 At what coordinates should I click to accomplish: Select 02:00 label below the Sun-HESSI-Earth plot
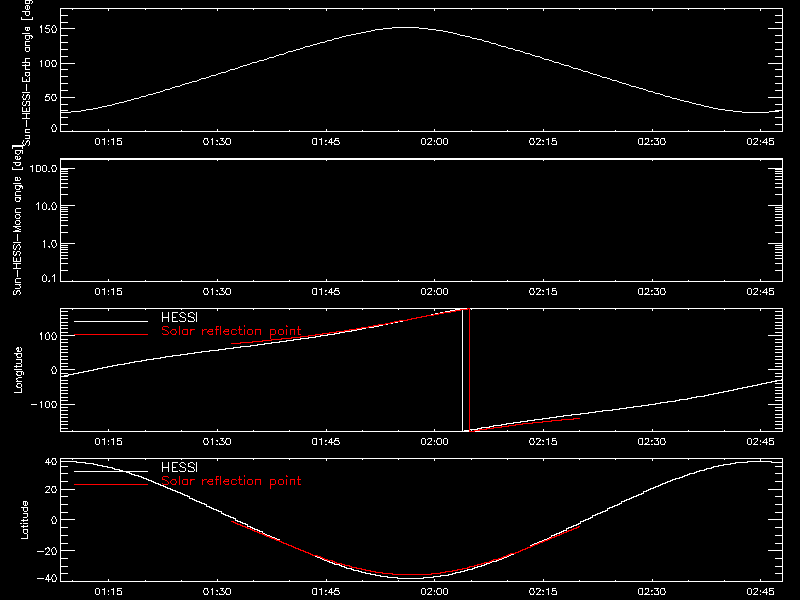pos(434,142)
